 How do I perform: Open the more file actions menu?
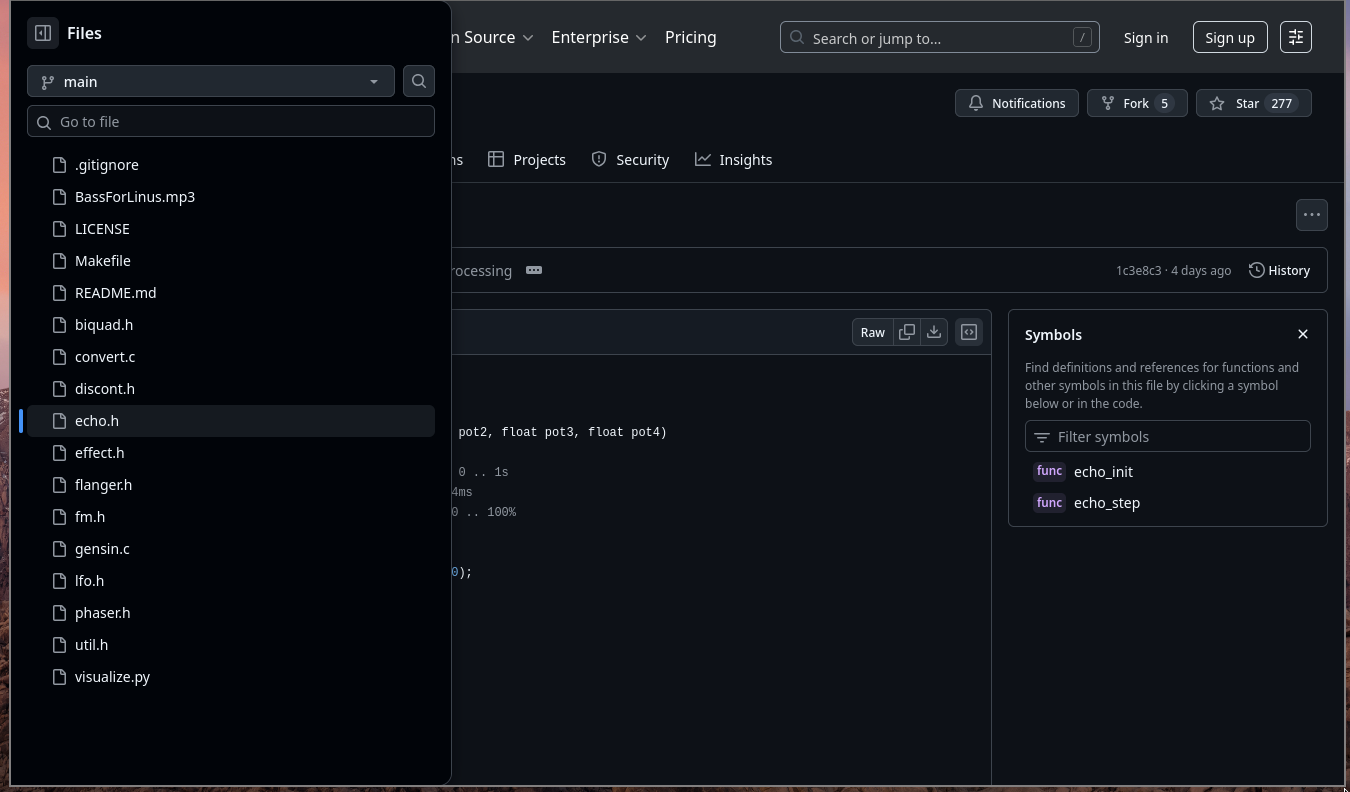pyautogui.click(x=1312, y=214)
